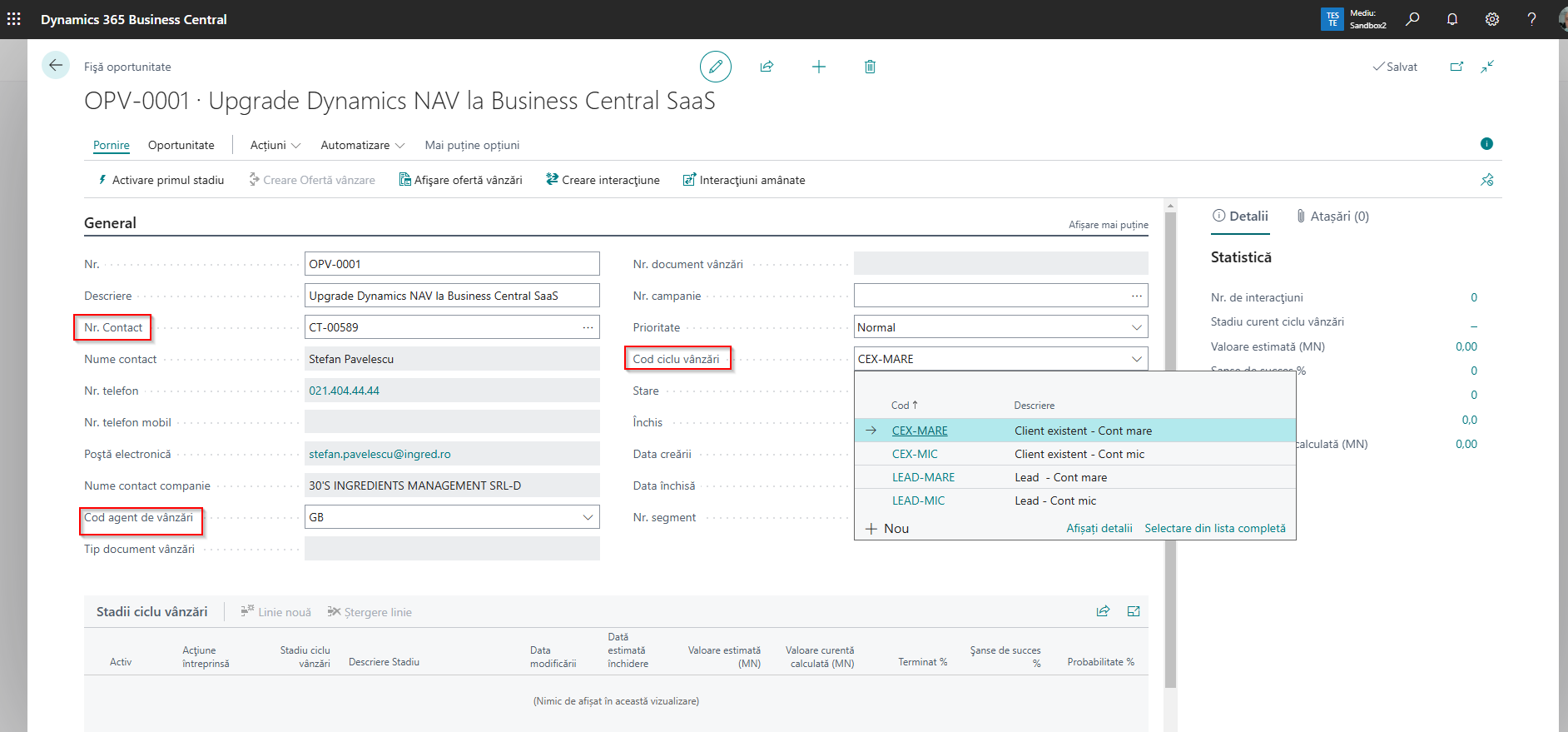This screenshot has width=1568, height=732.
Task: Open the Pornire tab
Action: (112, 145)
